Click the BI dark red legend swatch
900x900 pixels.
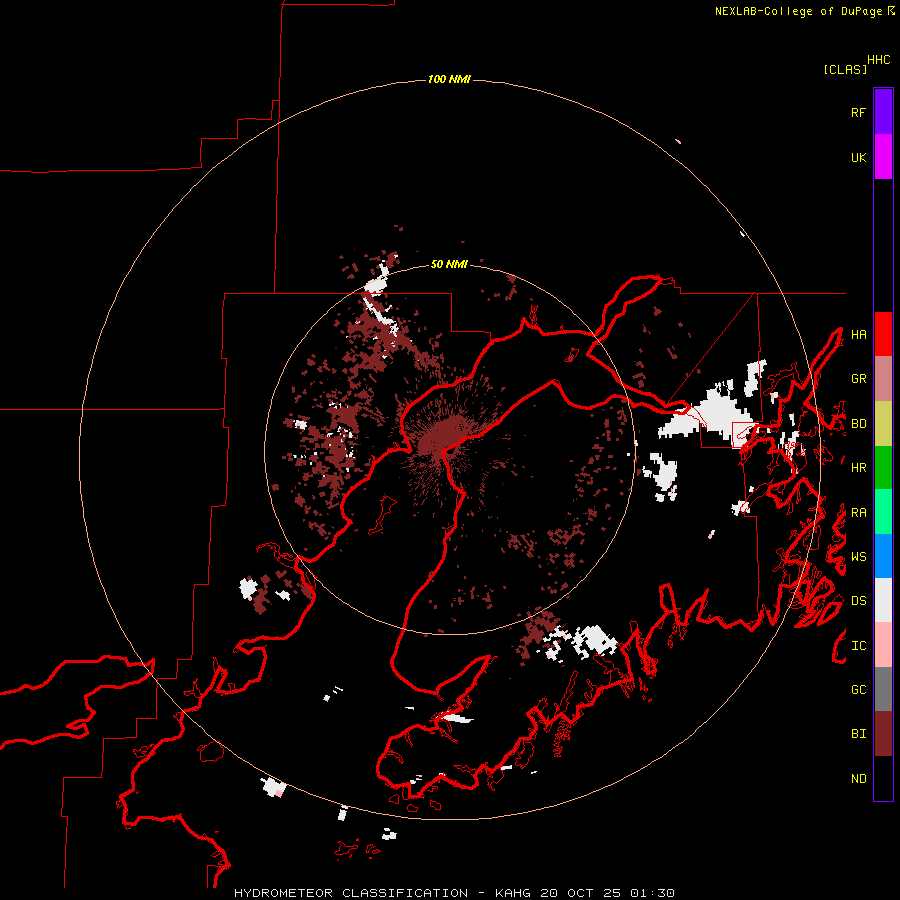pos(883,734)
